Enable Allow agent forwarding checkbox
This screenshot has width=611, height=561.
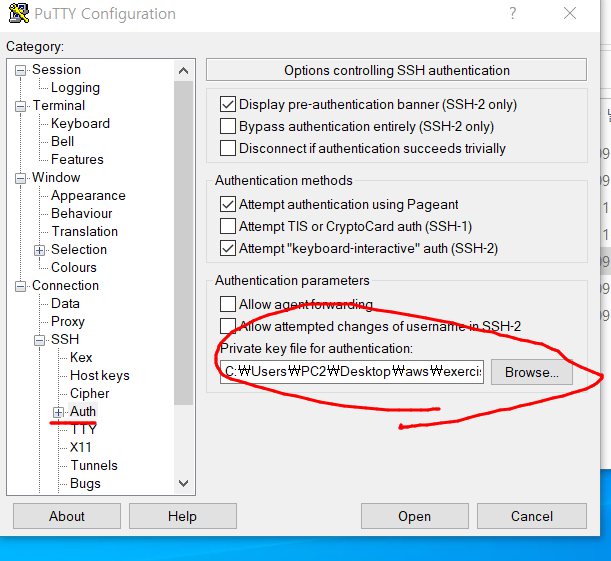coord(228,304)
